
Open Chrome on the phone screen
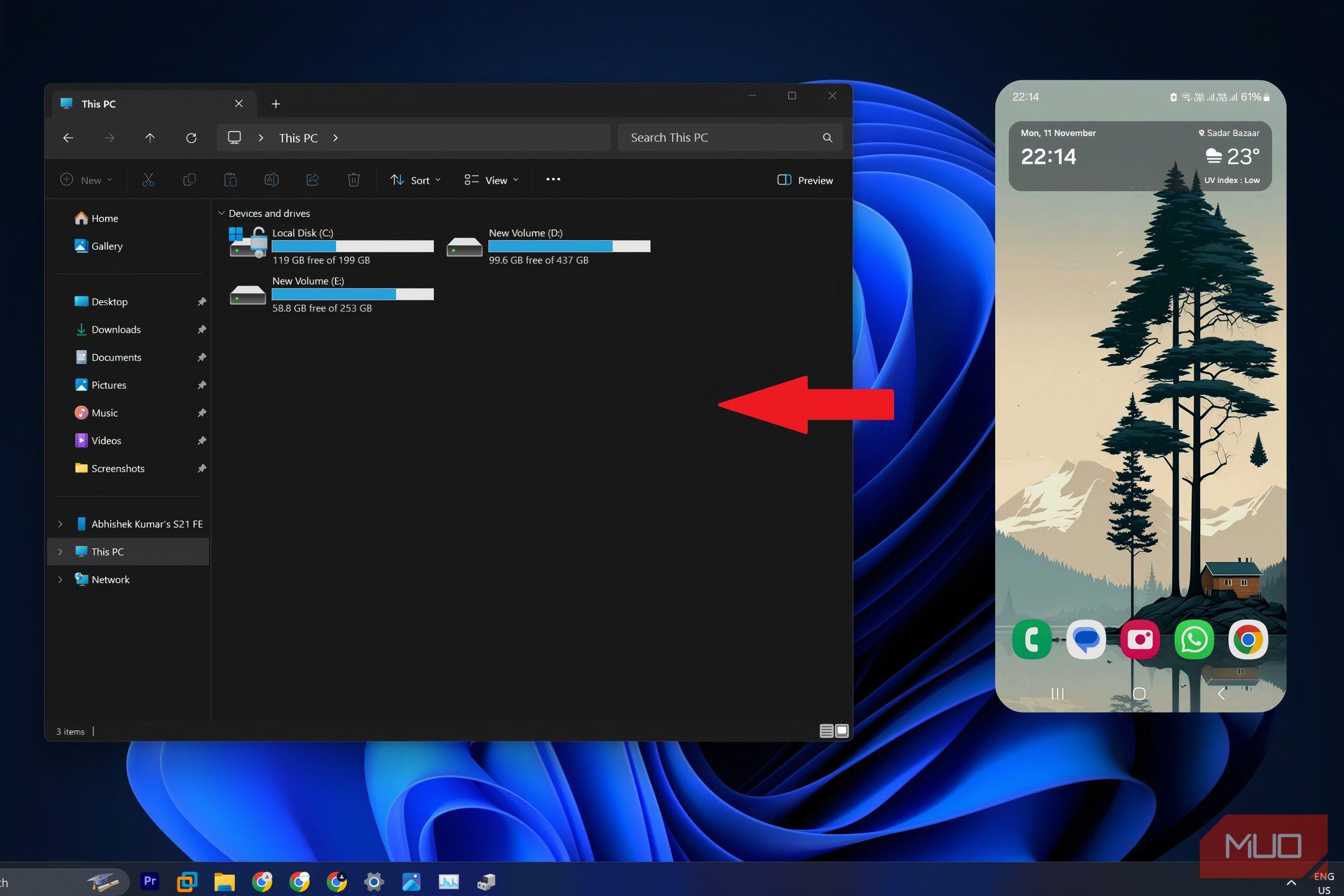click(x=1249, y=639)
